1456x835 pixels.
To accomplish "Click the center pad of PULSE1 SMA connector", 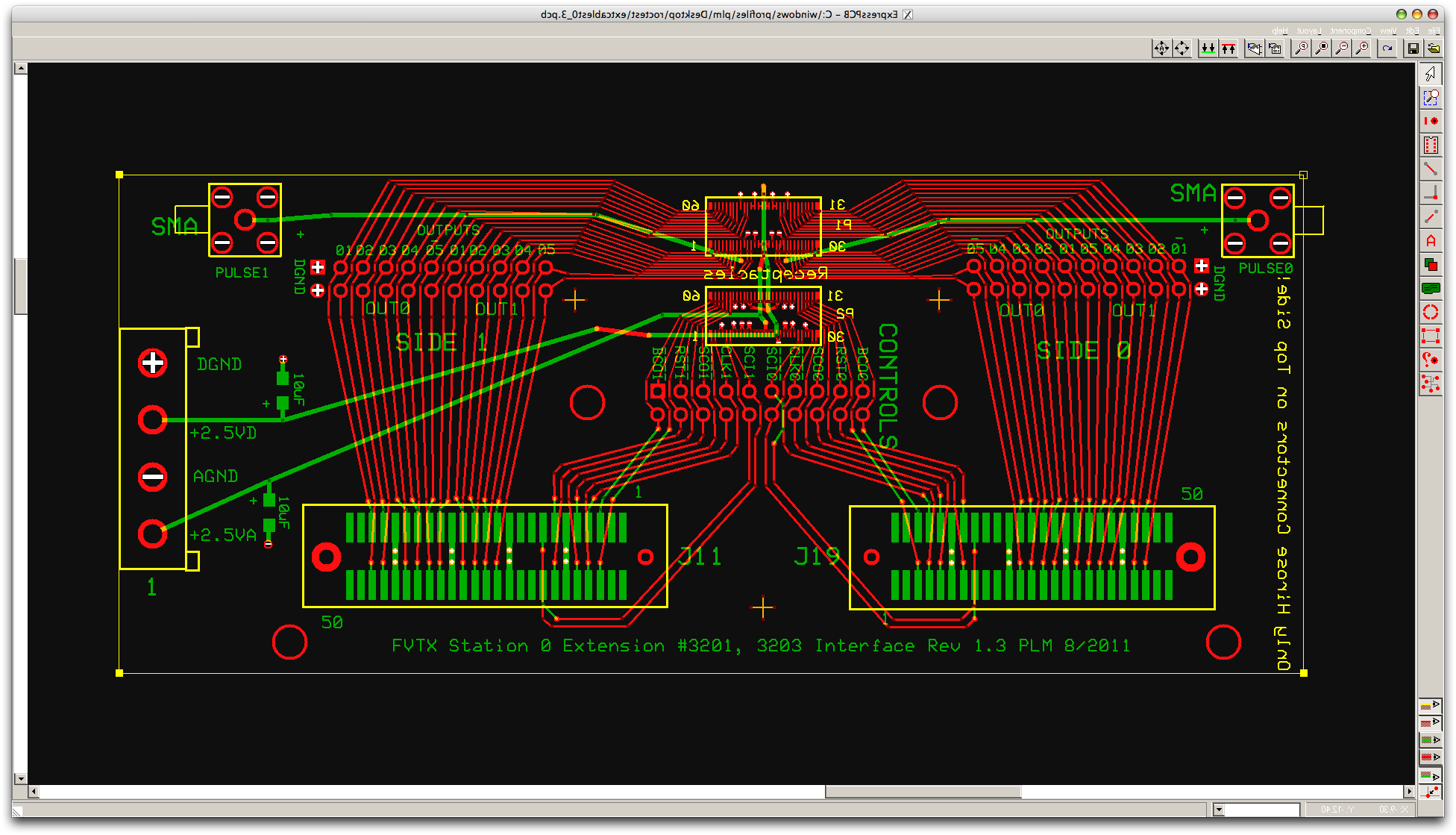I will 245,220.
